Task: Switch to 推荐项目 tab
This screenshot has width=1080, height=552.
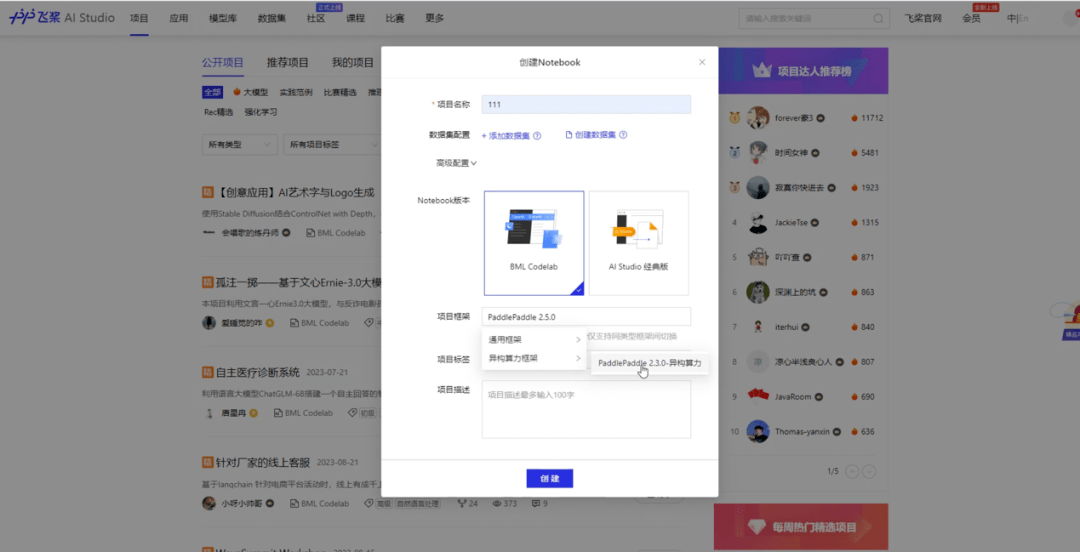Action: pyautogui.click(x=288, y=62)
